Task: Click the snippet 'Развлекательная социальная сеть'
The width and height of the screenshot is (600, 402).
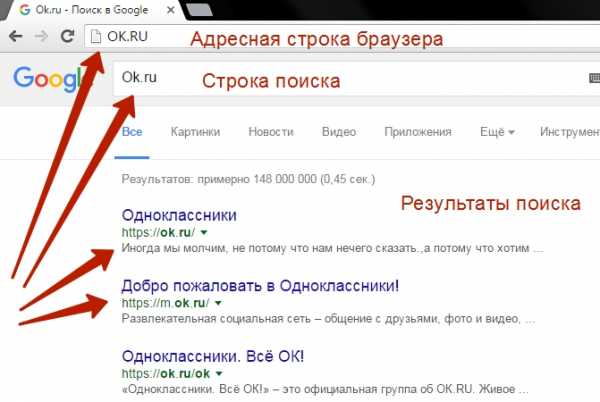Action: [x=328, y=319]
